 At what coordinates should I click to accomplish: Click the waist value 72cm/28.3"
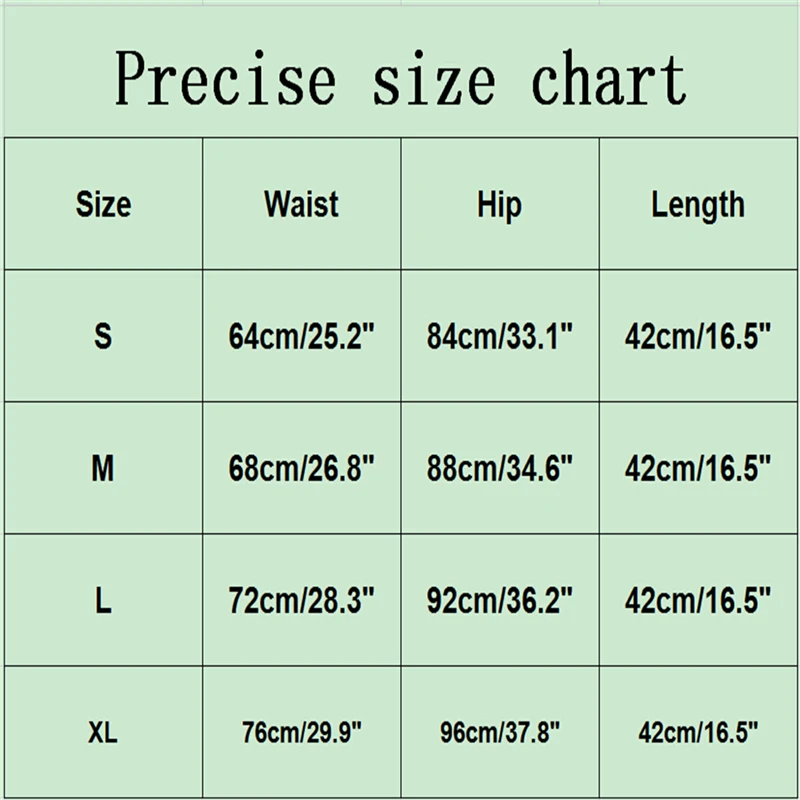301,600
